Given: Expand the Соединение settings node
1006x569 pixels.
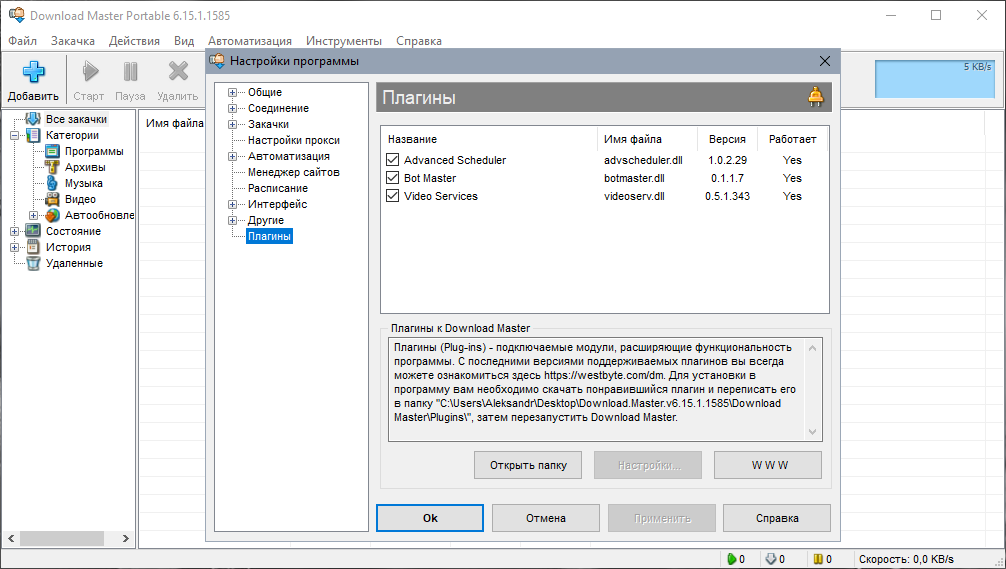Looking at the screenshot, I should click(232, 108).
